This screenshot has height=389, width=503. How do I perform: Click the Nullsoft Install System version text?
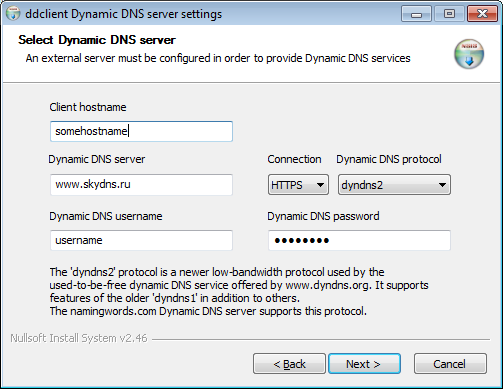click(79, 338)
